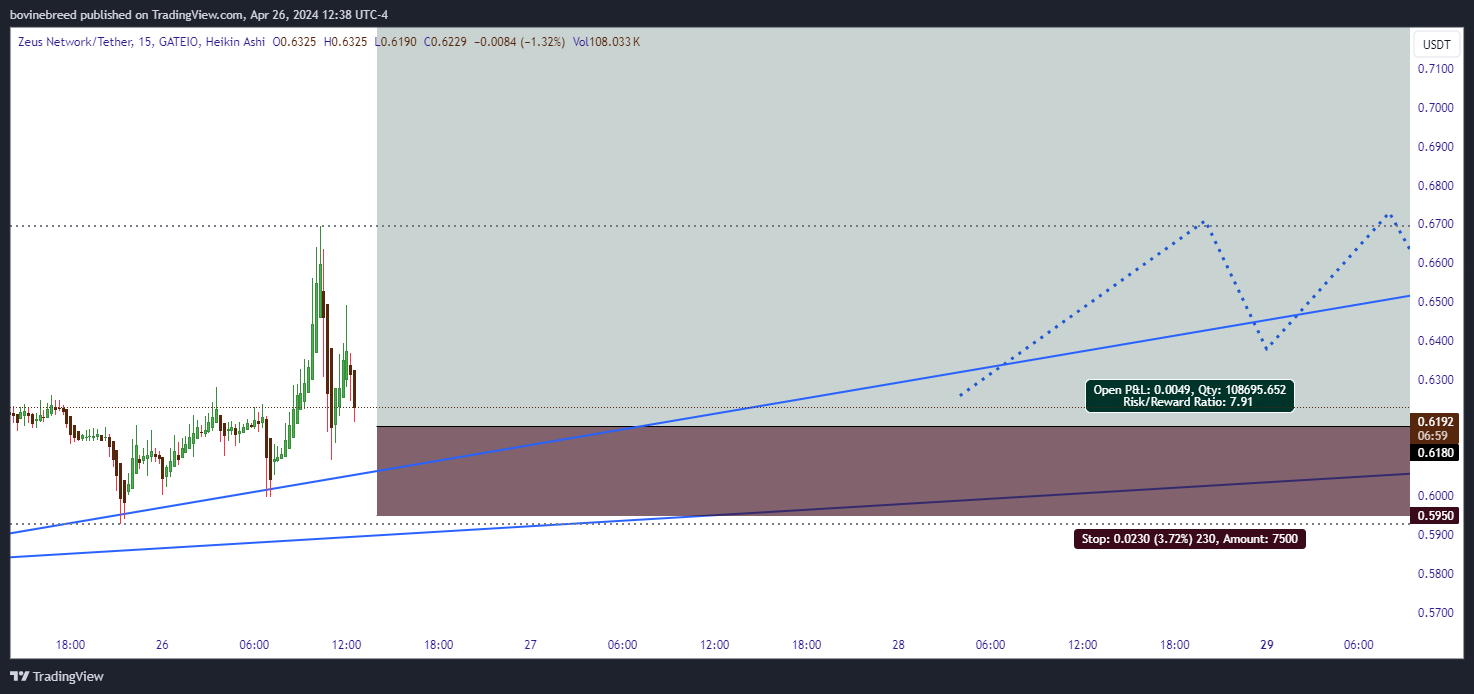Viewport: 1474px width, 694px height.
Task: Click the Vol 108.033K volume readout
Action: pyautogui.click(x=606, y=42)
